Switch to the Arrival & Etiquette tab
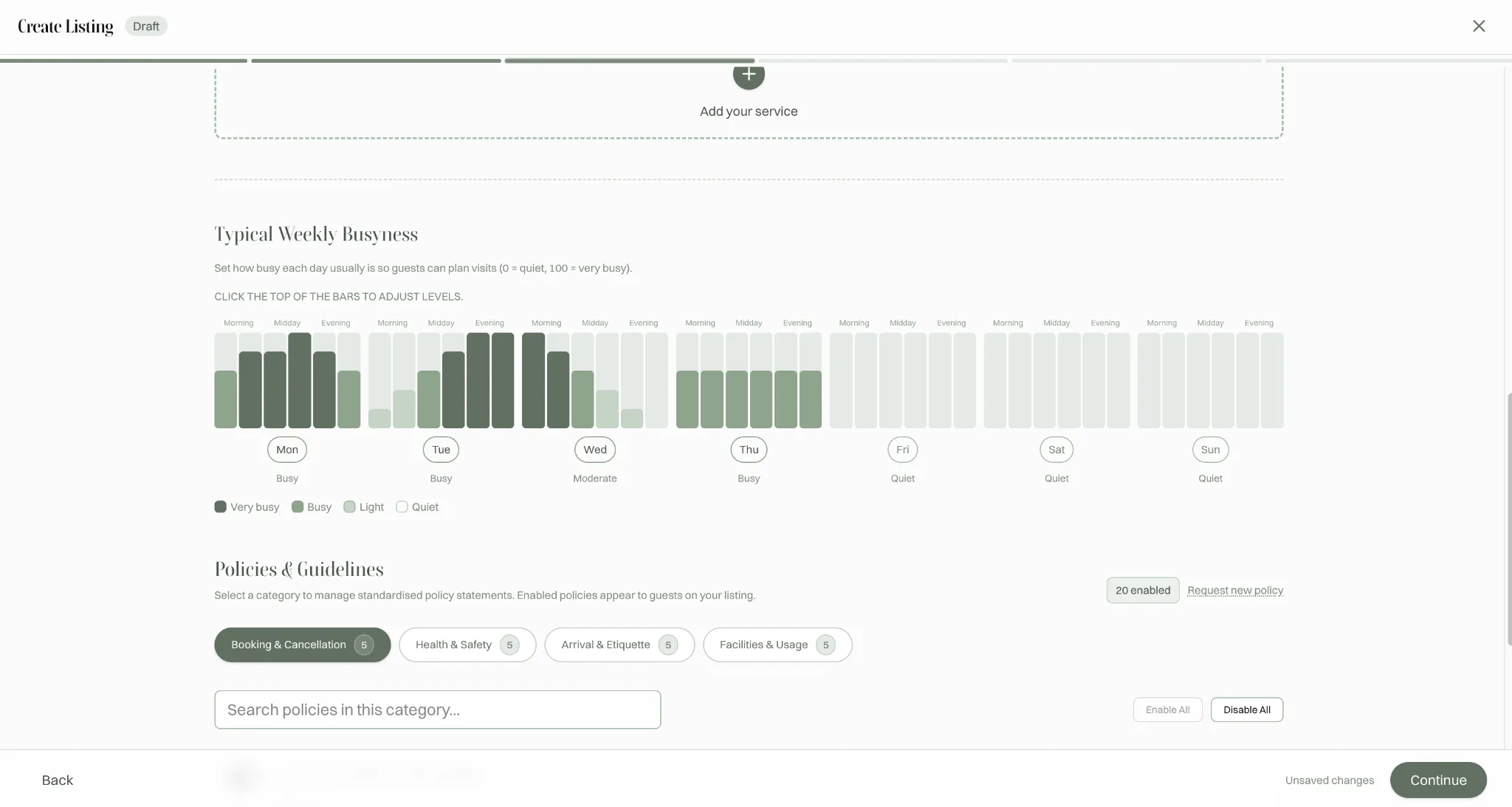The image size is (1512, 807). [619, 645]
